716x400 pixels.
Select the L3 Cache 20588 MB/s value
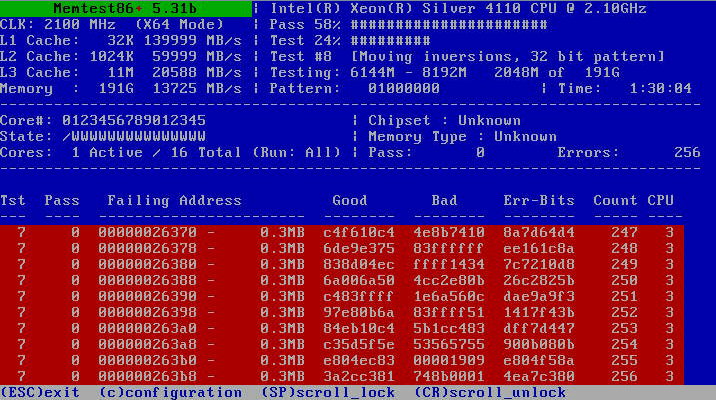[x=197, y=72]
